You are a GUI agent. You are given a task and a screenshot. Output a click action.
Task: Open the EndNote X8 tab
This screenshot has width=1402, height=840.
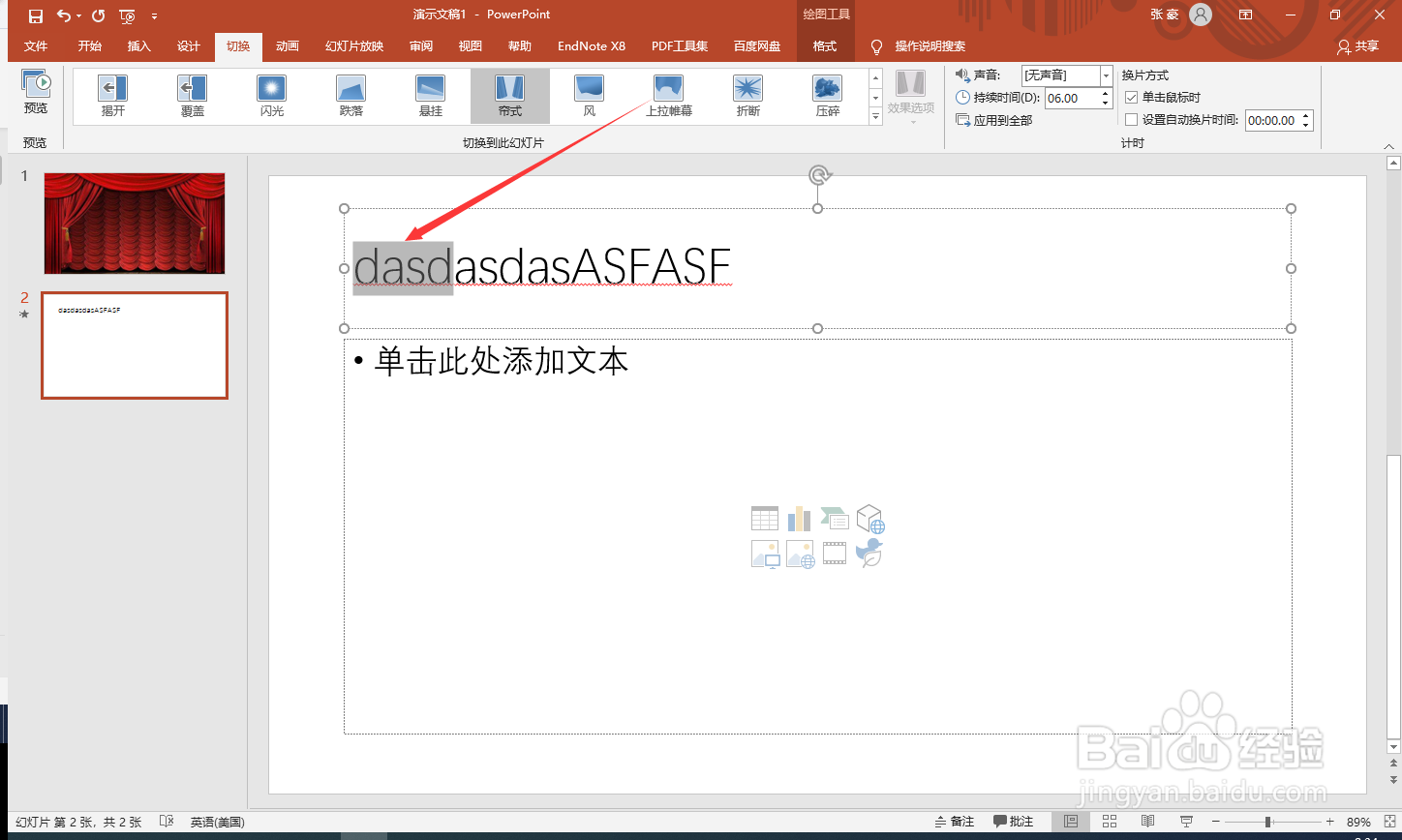pyautogui.click(x=592, y=46)
